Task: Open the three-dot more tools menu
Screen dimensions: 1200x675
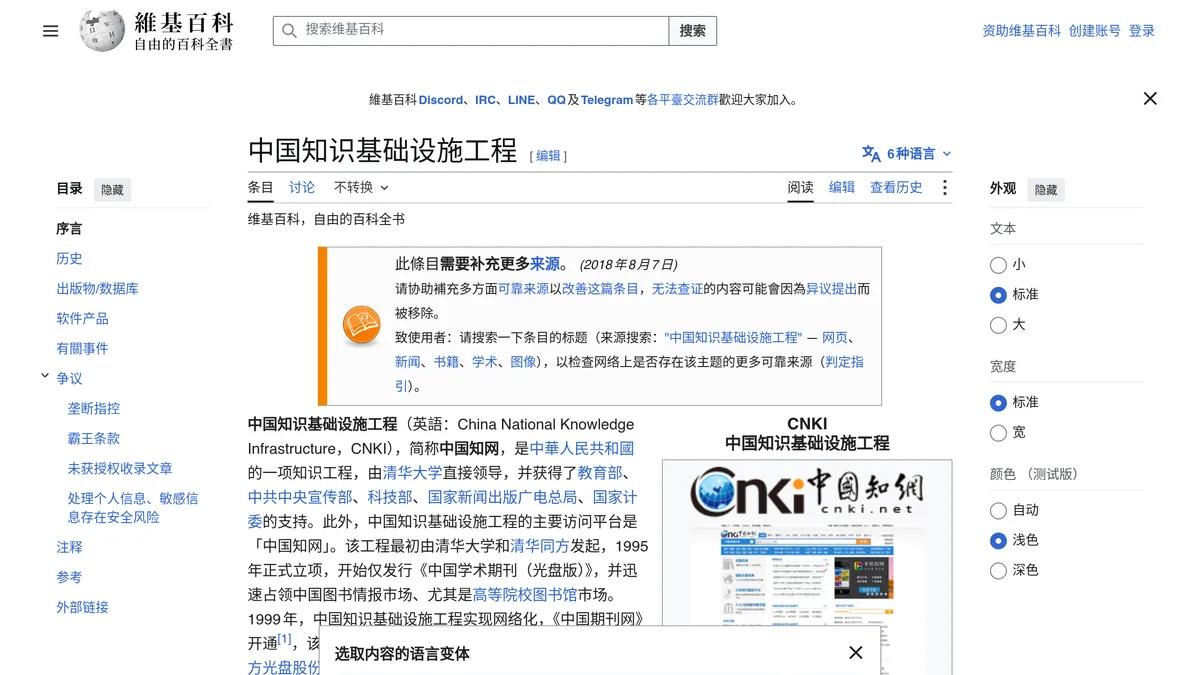Action: [944, 187]
